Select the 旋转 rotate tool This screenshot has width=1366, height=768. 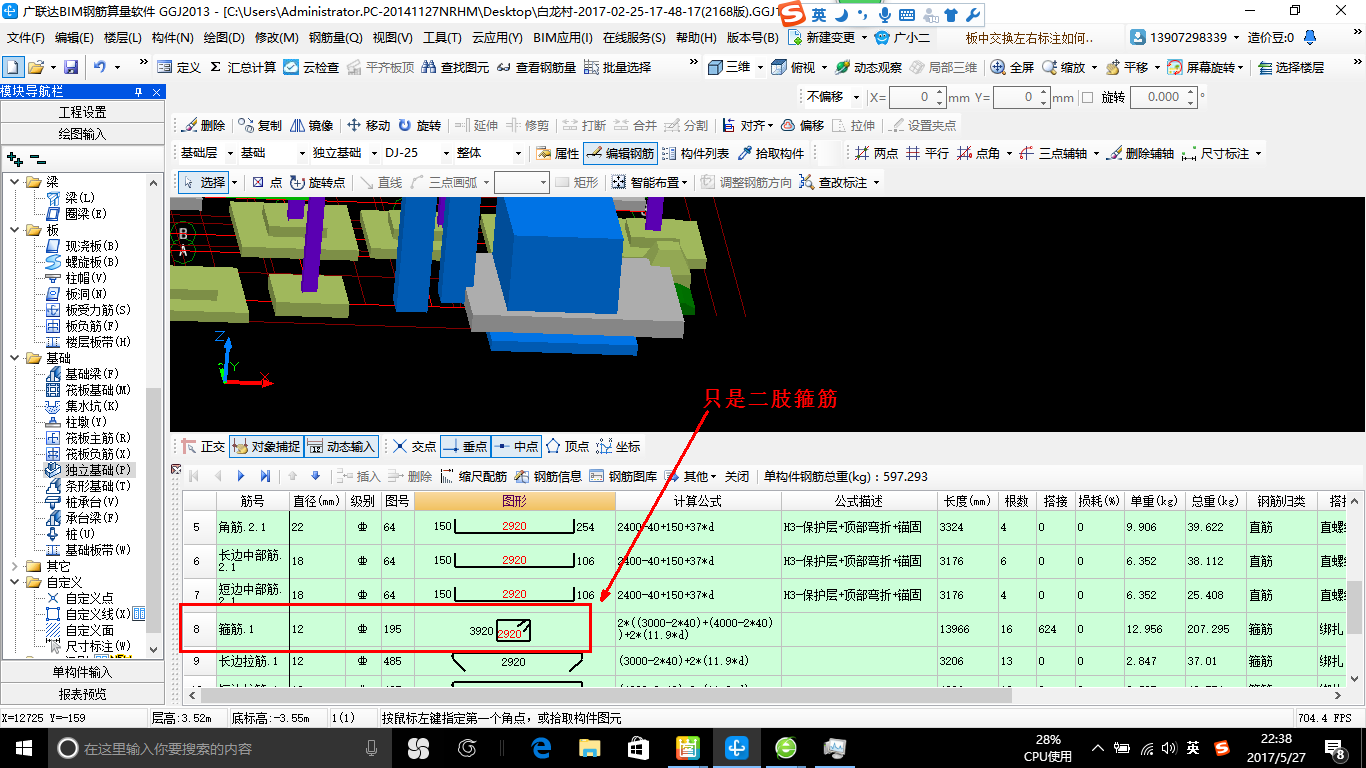point(419,125)
